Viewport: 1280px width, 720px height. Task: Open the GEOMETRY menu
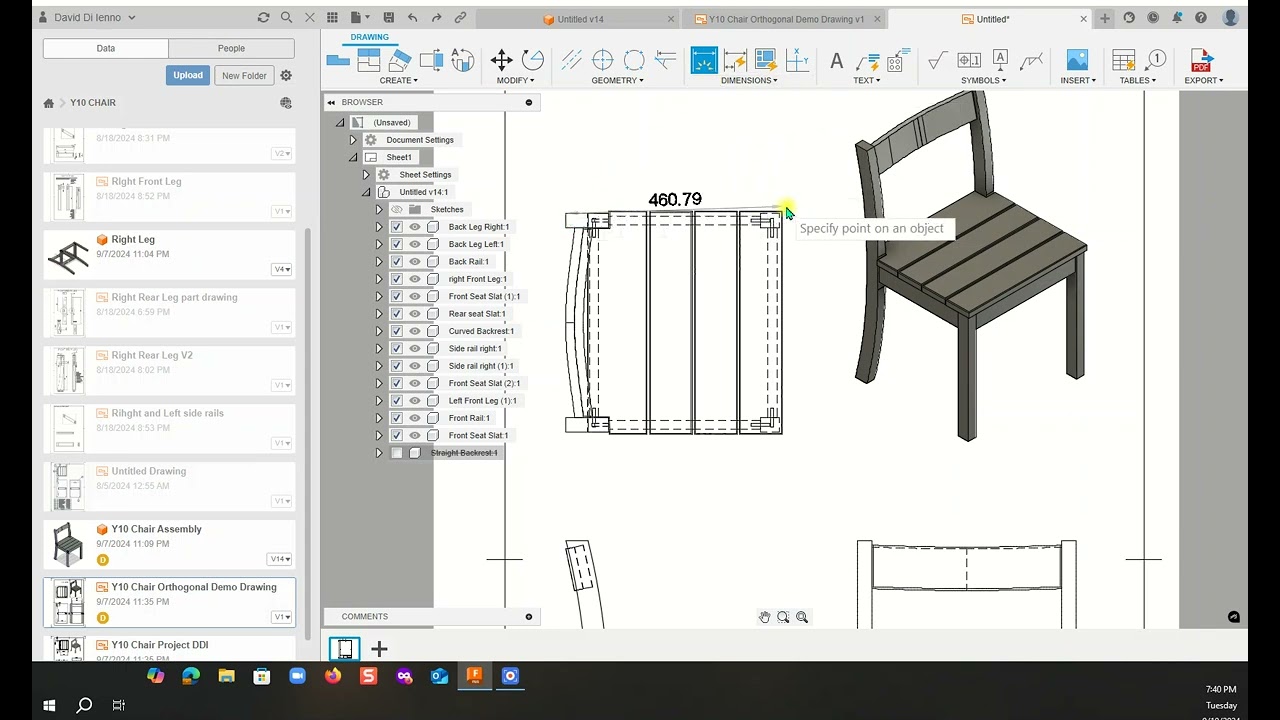(617, 80)
